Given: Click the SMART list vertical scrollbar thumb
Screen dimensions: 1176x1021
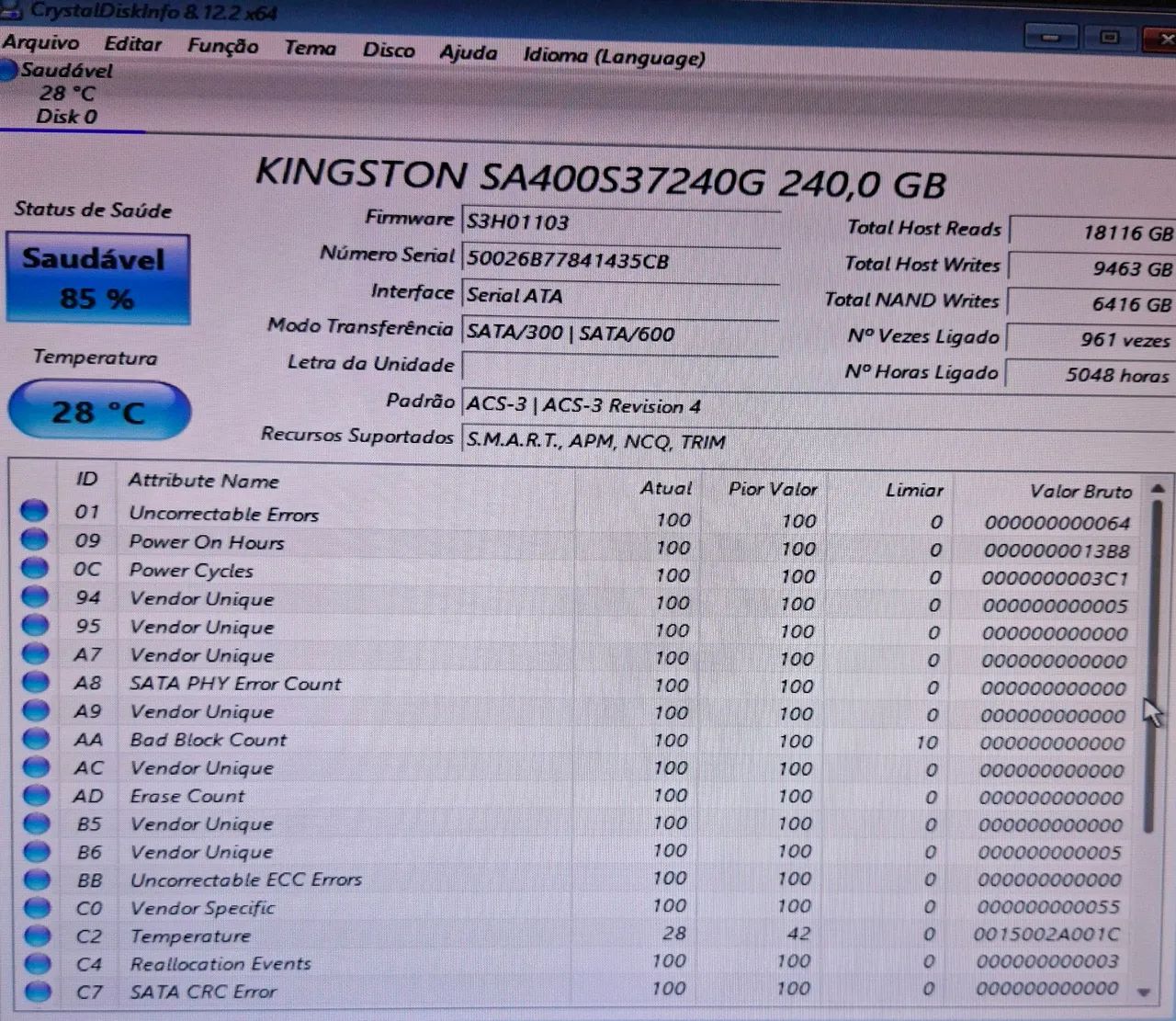Looking at the screenshot, I should 1152,667.
